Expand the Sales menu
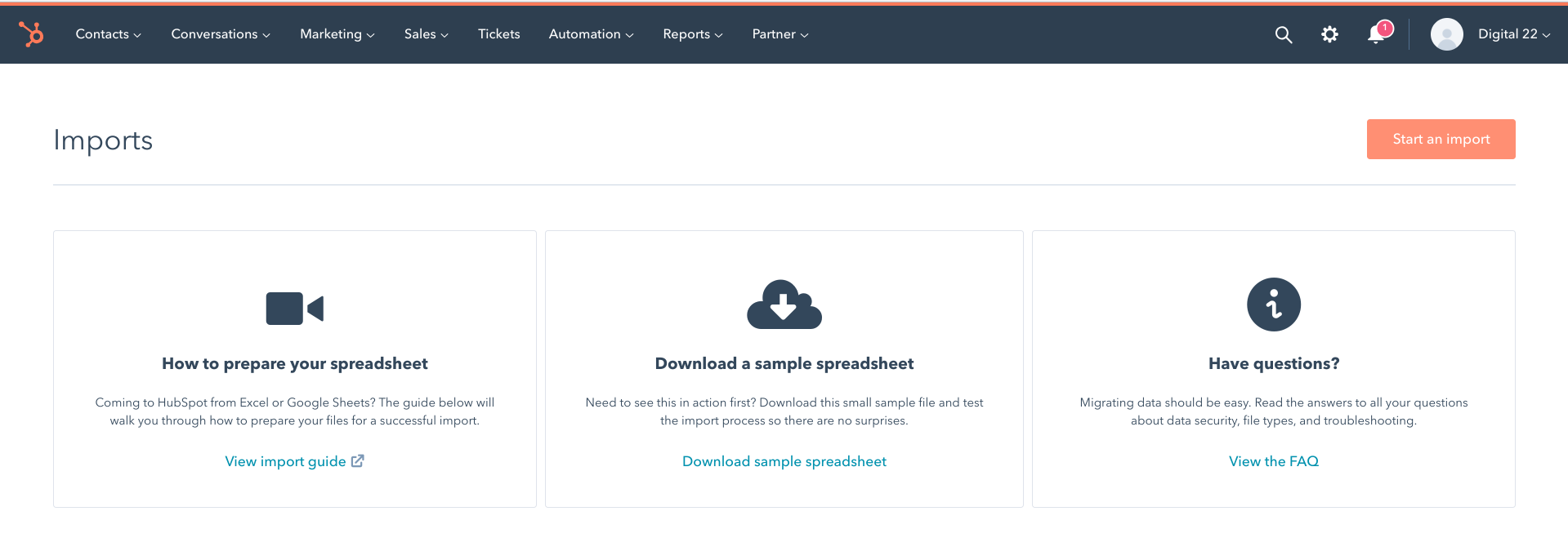 coord(426,34)
